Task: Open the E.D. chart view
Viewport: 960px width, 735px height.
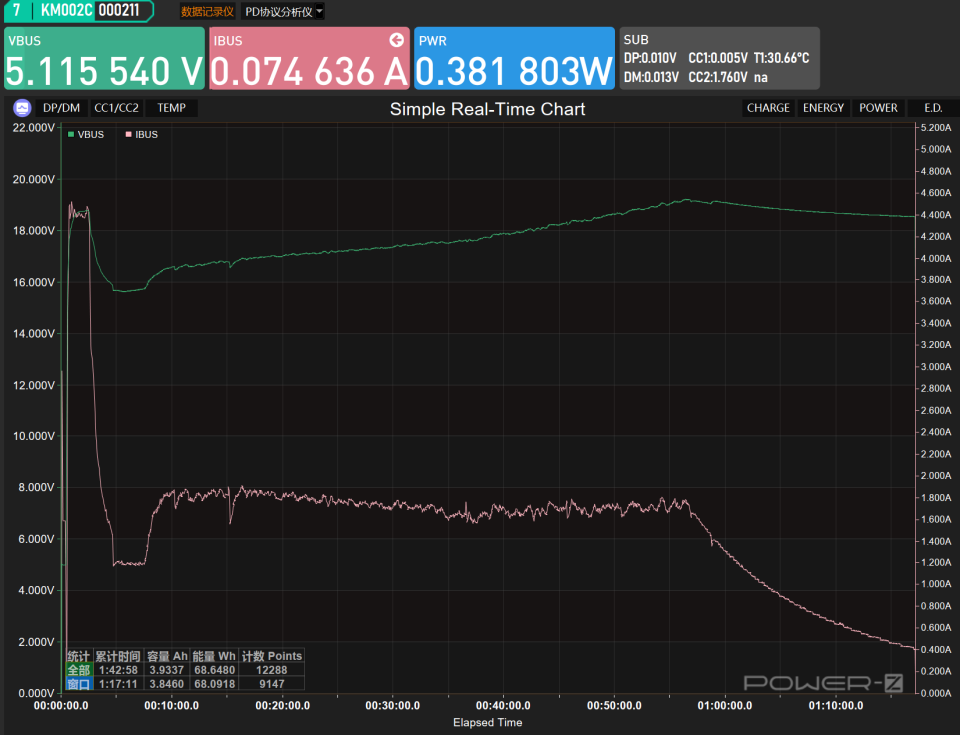Action: (x=933, y=108)
